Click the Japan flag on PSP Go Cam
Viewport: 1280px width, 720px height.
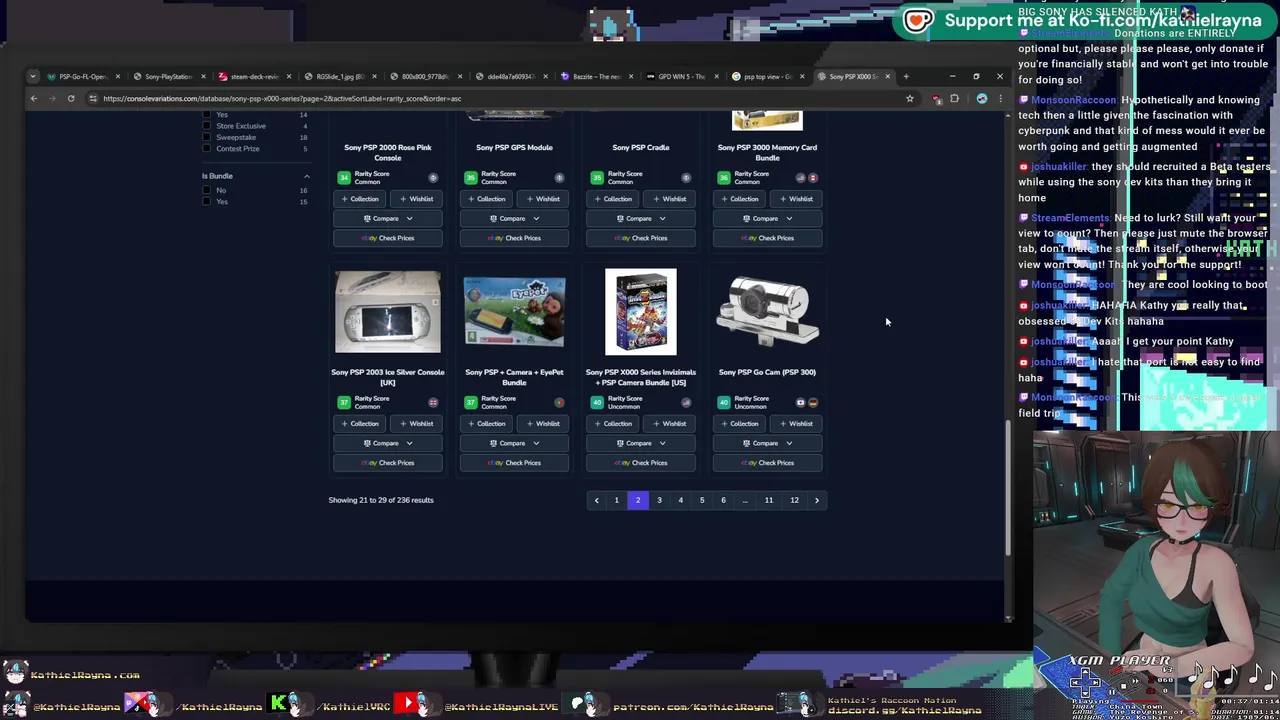800,403
